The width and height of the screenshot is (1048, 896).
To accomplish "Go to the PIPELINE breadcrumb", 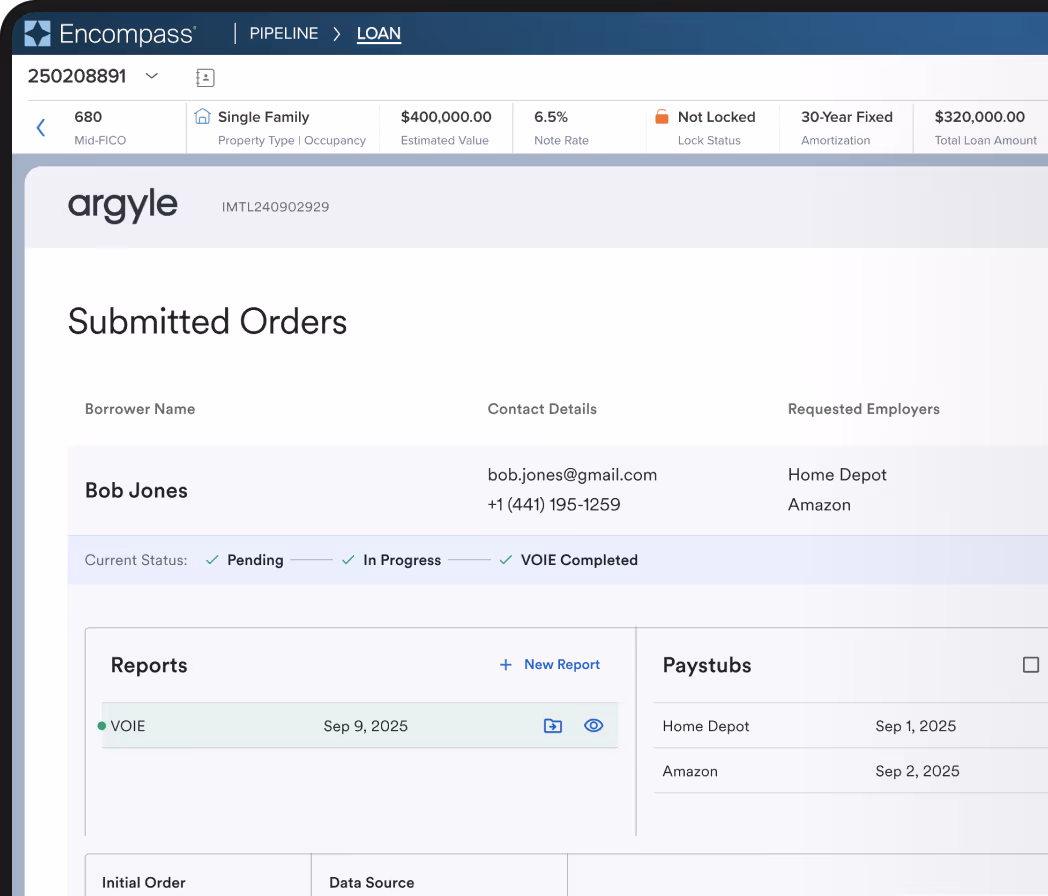I will click(283, 34).
